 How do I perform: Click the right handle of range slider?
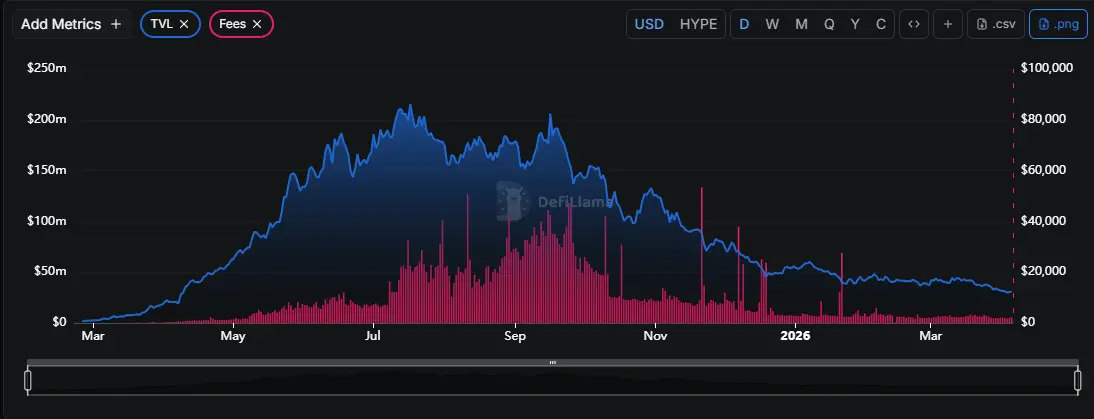(1078, 380)
